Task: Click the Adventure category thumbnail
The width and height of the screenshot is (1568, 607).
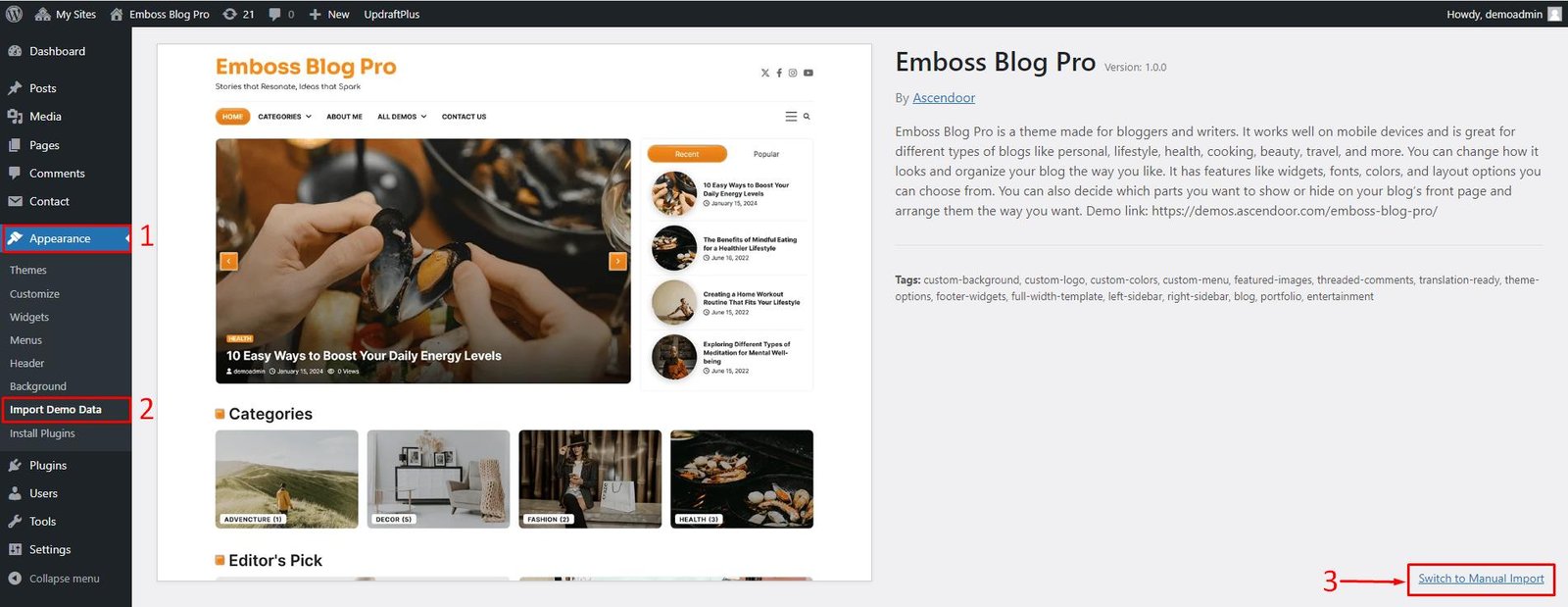Action: [x=287, y=480]
